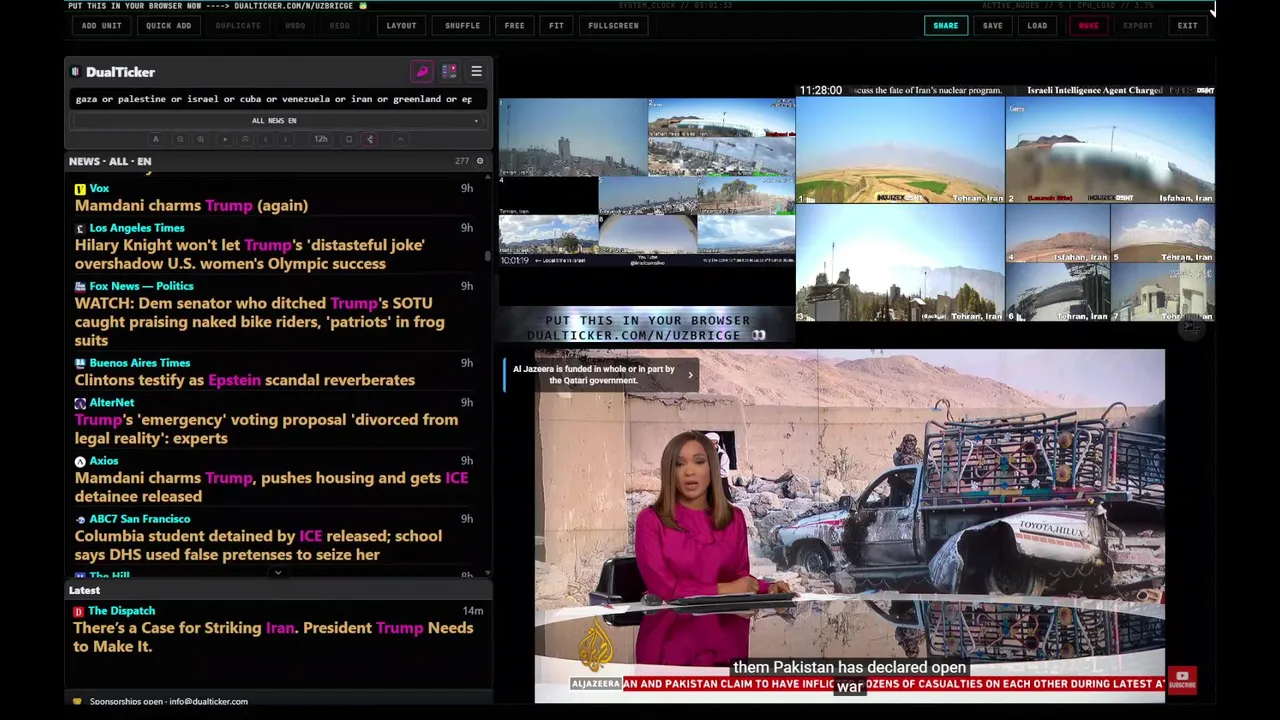Open the Fox News Dem senator headline

pos(259,322)
